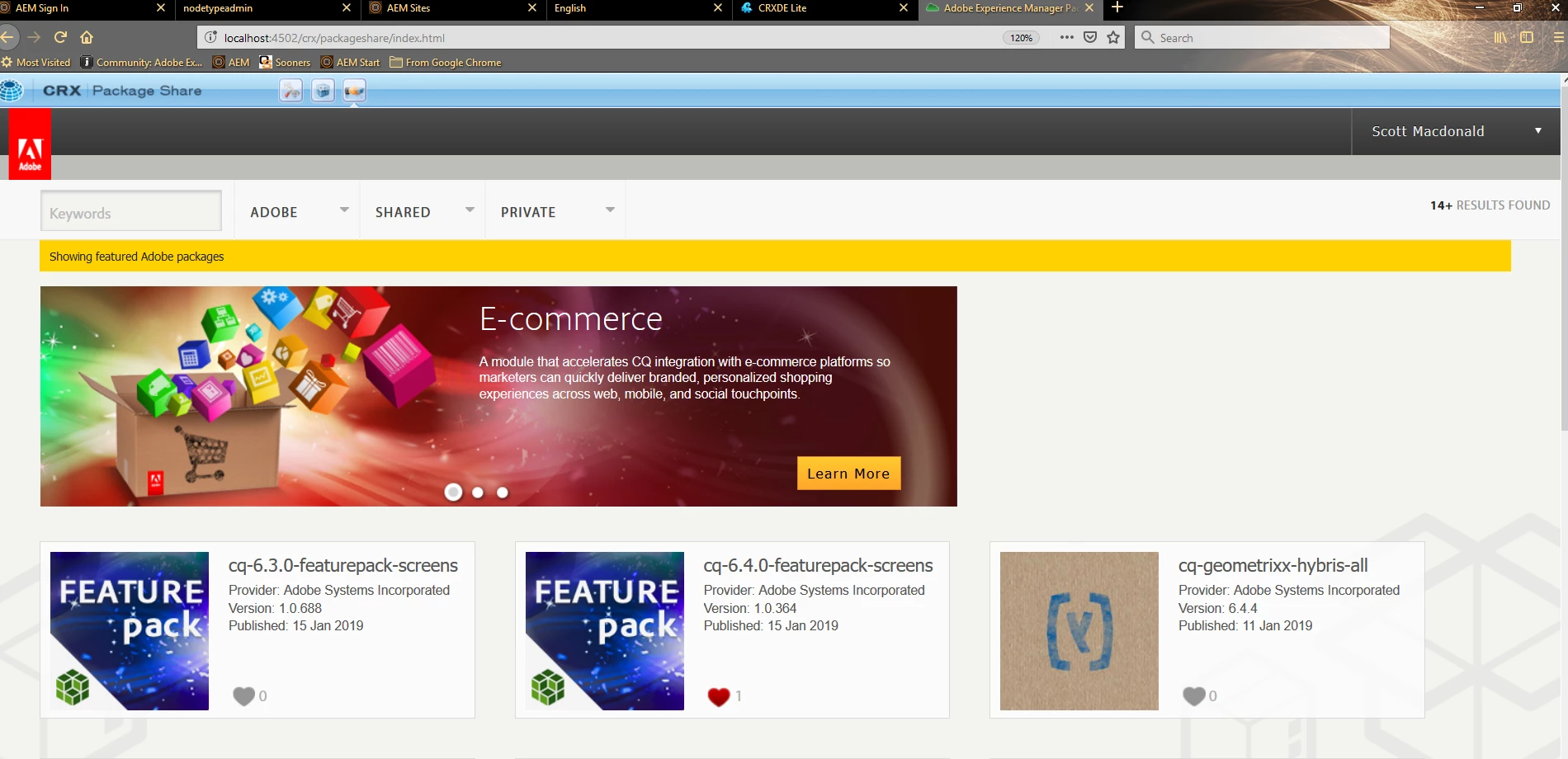Viewport: 1568px width, 759px height.
Task: Open the From Google Chrome bookmarks folder
Action: coord(446,62)
